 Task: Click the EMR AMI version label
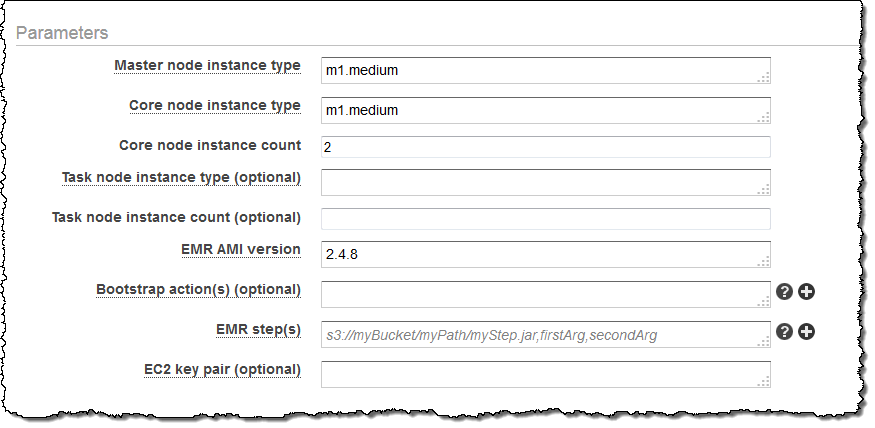coord(240,250)
